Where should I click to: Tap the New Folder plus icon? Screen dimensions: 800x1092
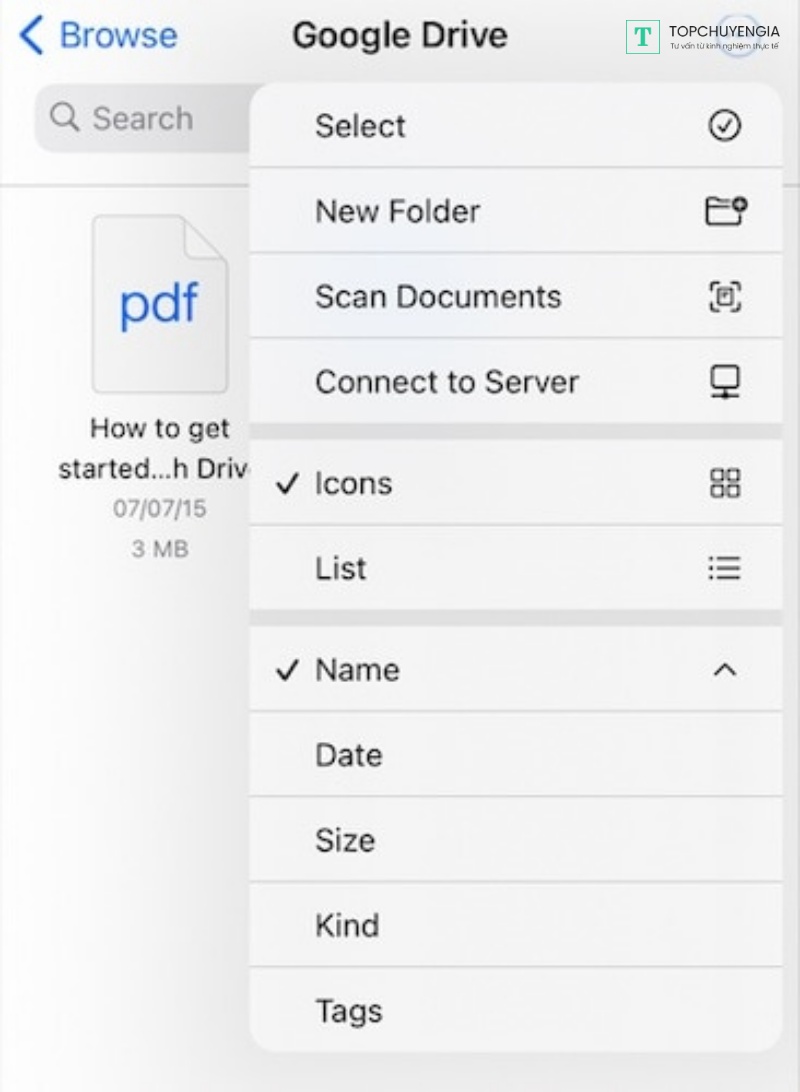725,211
